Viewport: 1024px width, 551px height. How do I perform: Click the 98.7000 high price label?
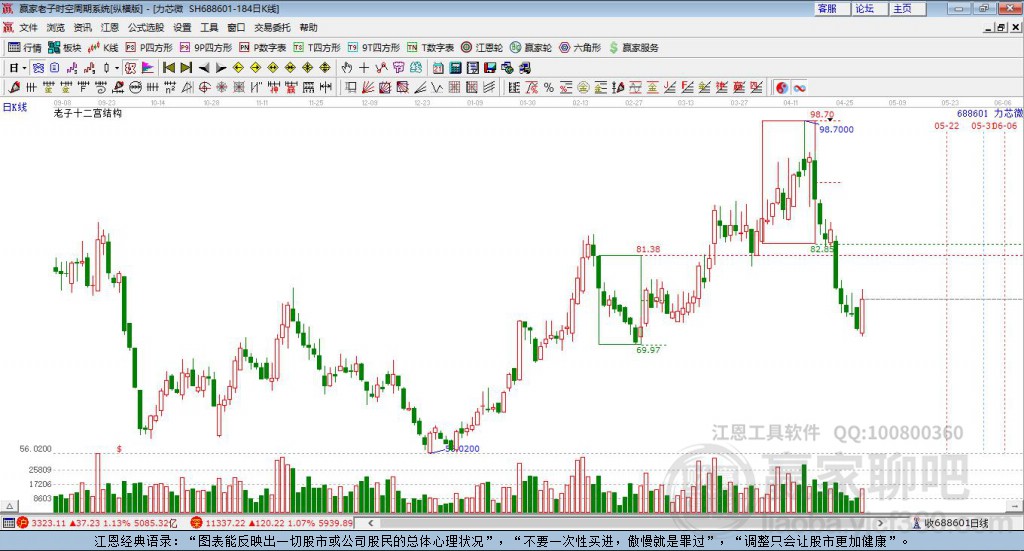(x=837, y=129)
